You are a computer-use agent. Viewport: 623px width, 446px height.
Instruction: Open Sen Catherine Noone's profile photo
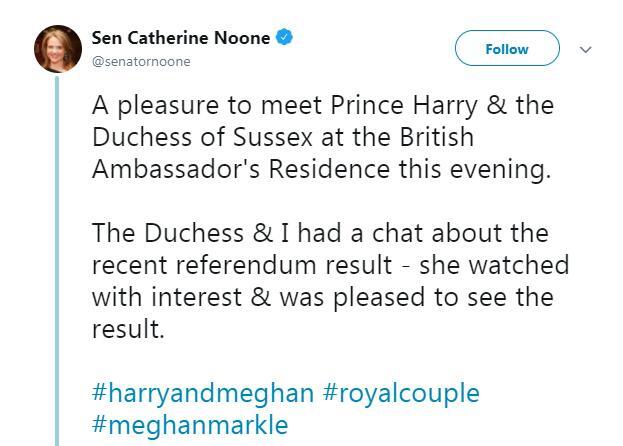tap(57, 50)
